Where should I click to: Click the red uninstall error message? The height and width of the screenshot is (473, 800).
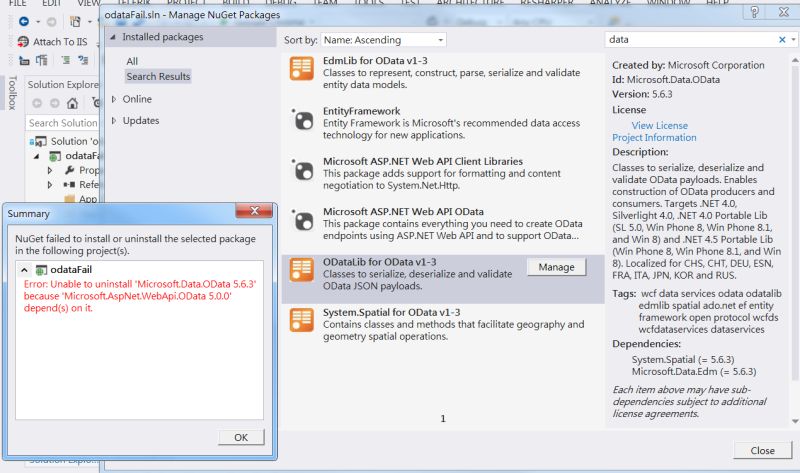[140, 296]
